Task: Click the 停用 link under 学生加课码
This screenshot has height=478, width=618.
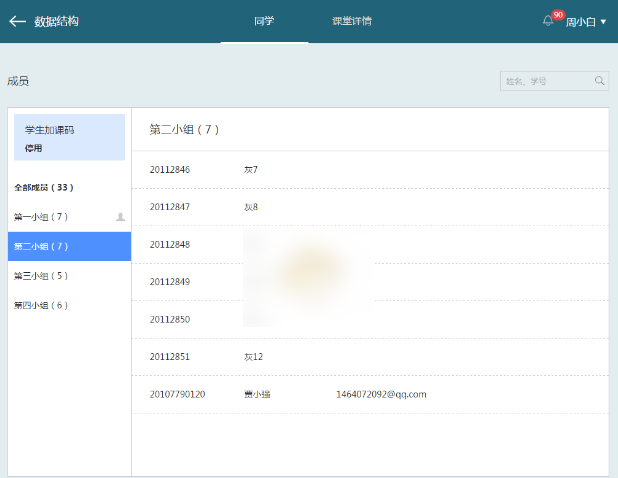Action: click(34, 148)
